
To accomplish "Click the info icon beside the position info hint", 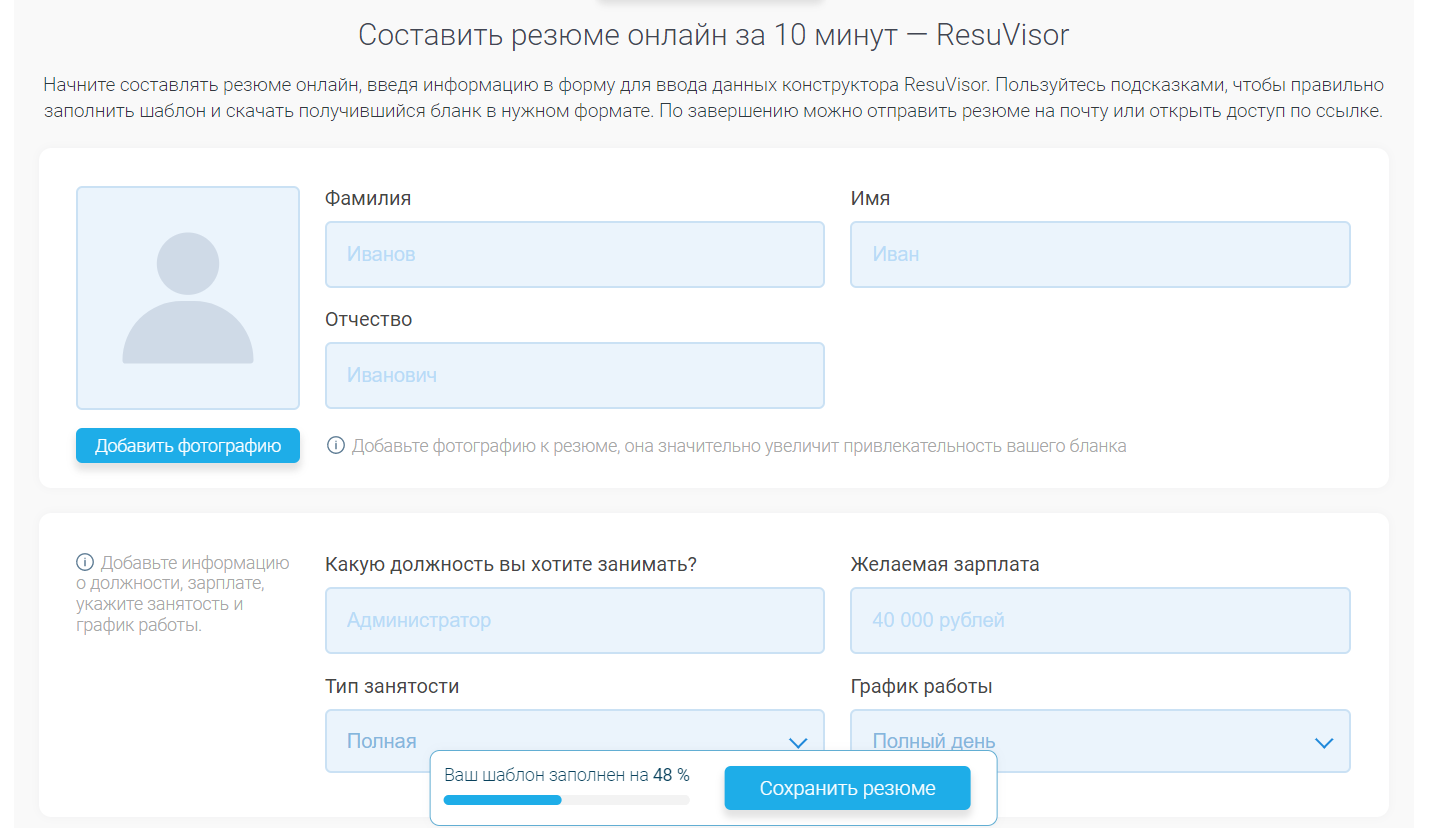I will click(x=85, y=562).
